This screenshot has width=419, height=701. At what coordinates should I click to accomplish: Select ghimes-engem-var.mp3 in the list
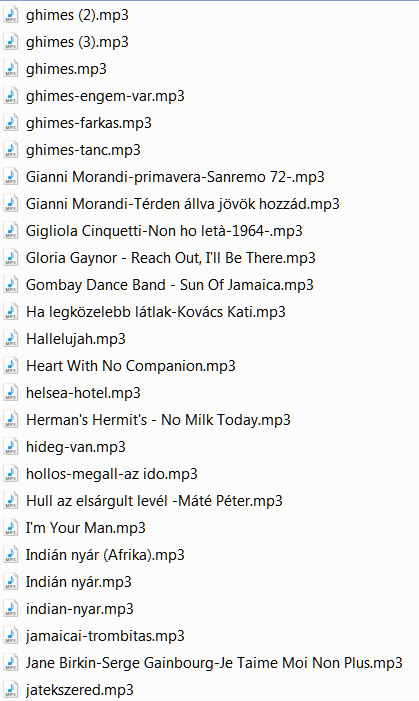105,96
